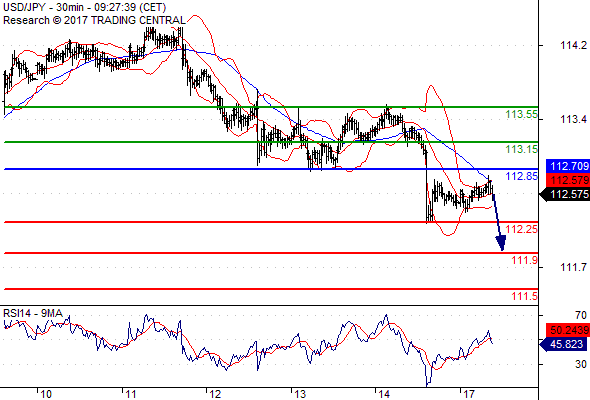Select the 113.15 green resistance label
590x400 pixels.
click(522, 149)
